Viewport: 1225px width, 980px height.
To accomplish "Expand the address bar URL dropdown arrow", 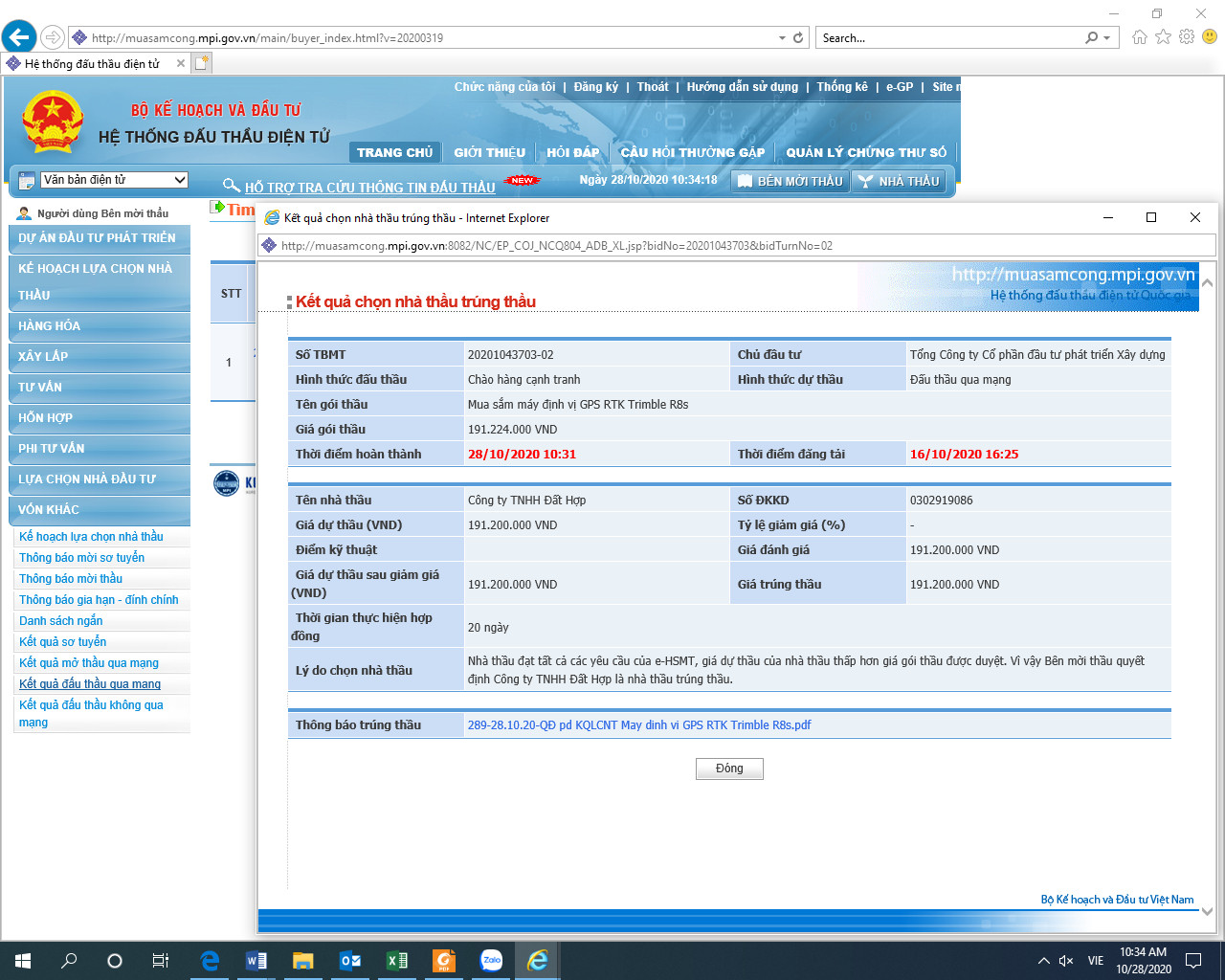I will [782, 38].
